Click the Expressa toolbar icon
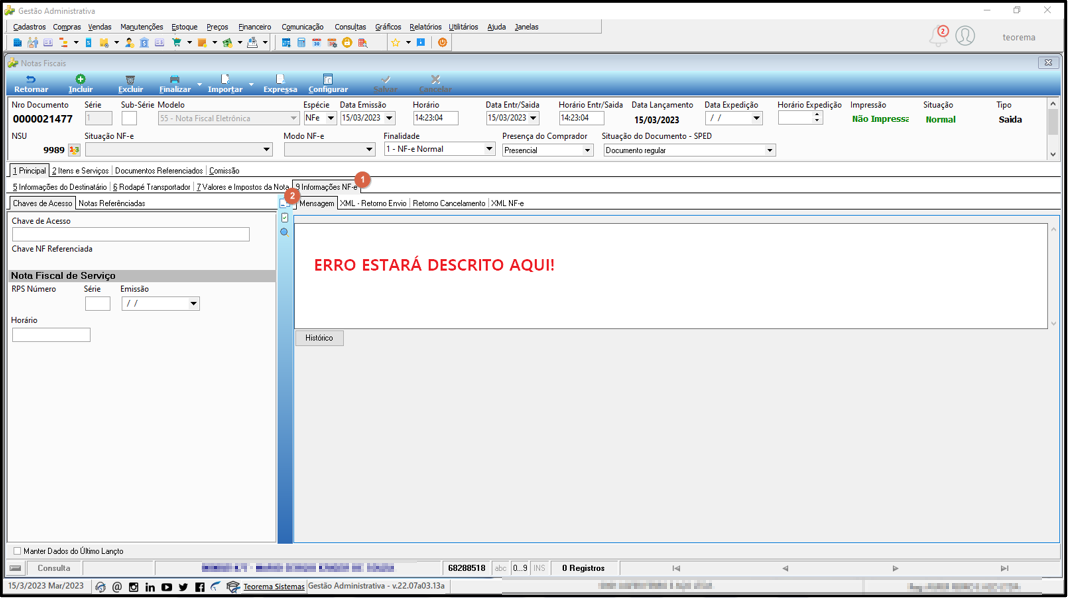Image resolution: width=1068 pixels, height=598 pixels. [280, 80]
